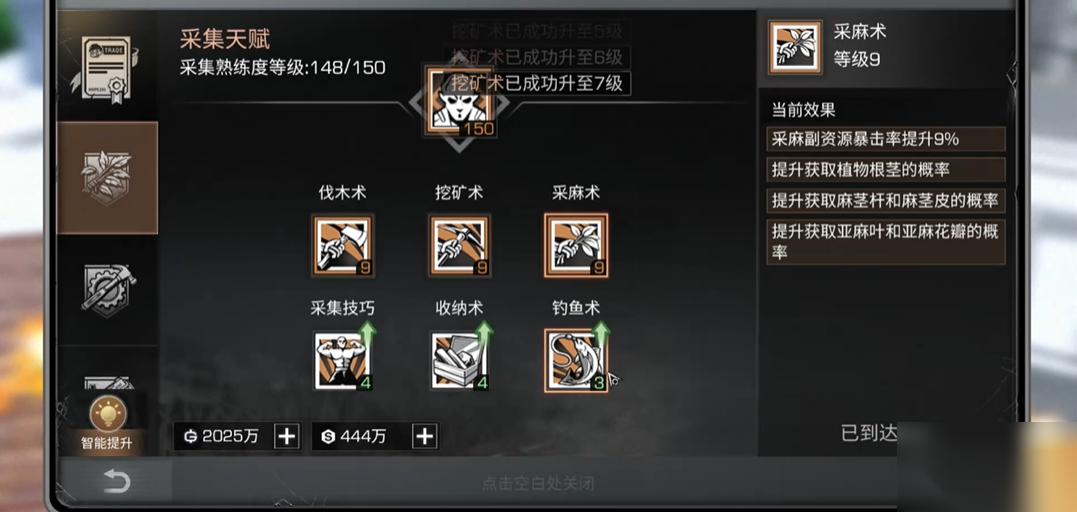This screenshot has height=512, width=1077.
Task: Click the 采麻术 icon in the detail panel
Action: point(795,47)
